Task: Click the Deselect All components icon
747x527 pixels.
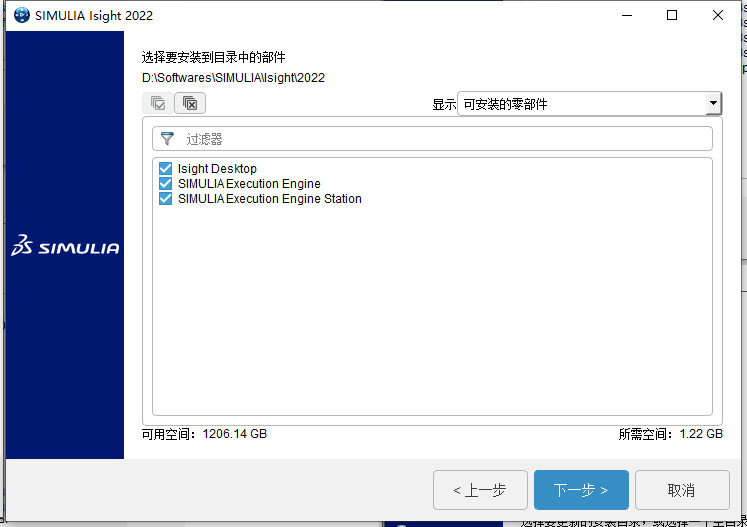Action: coord(190,103)
